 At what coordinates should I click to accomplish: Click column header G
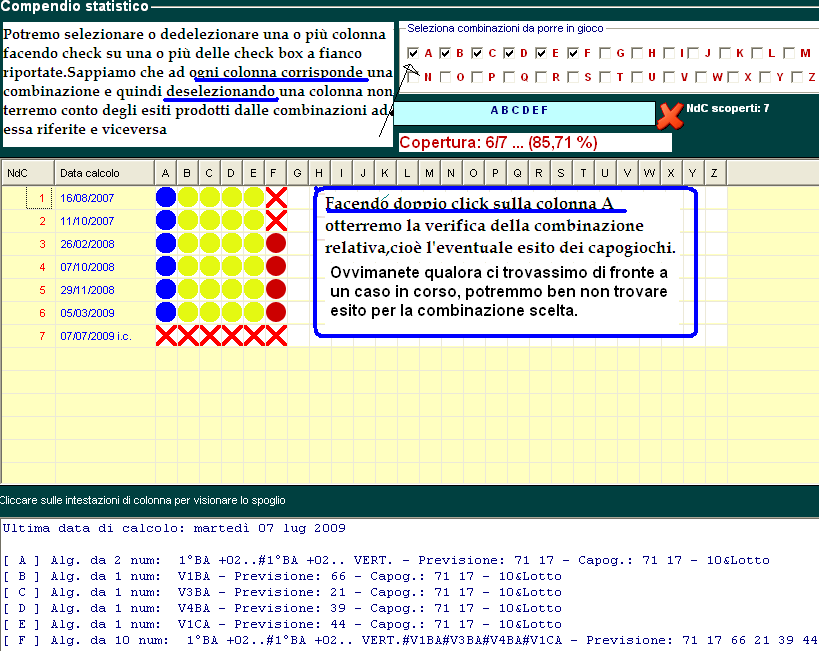tap(297, 173)
